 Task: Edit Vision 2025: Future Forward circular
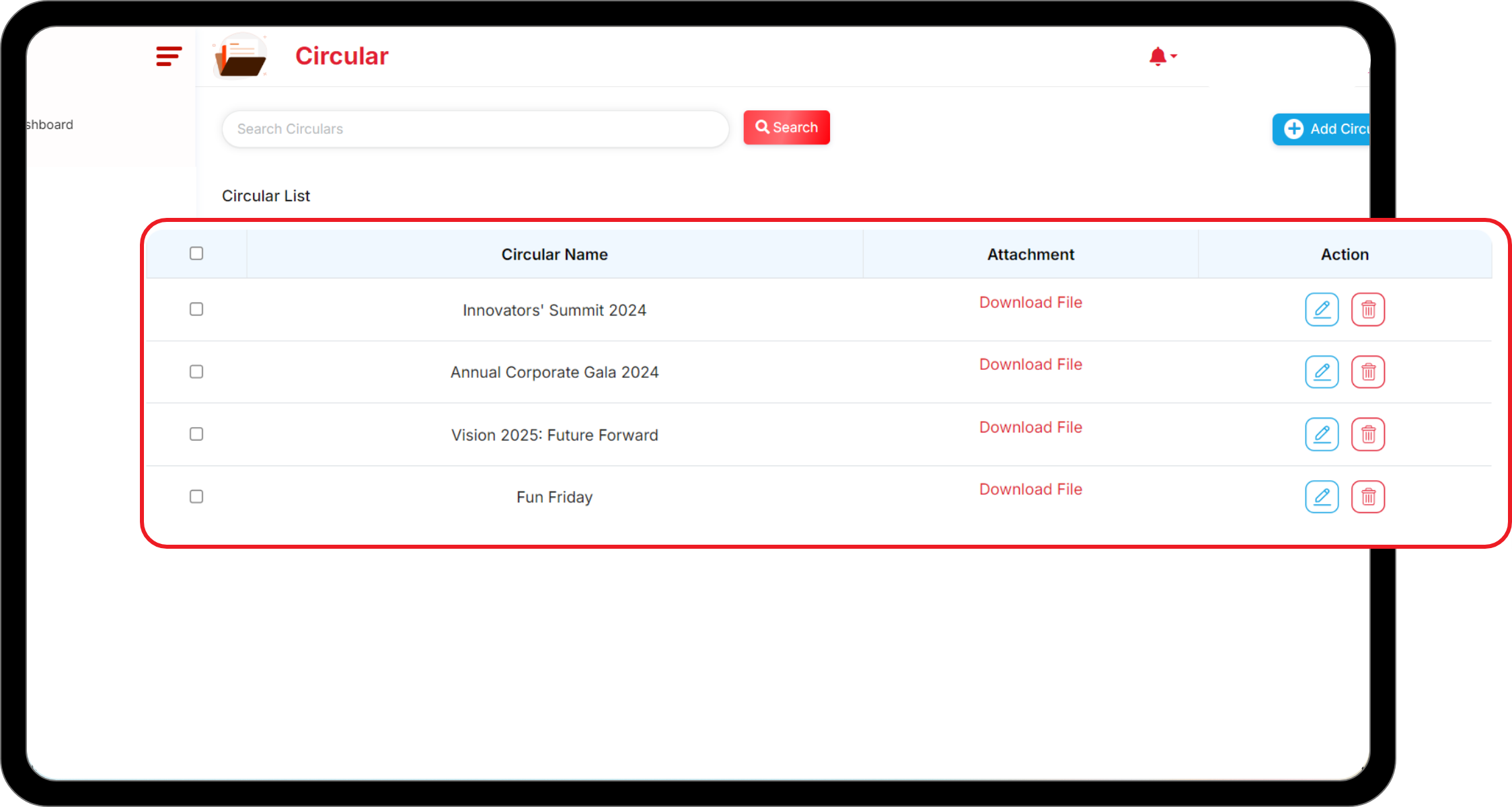1322,434
